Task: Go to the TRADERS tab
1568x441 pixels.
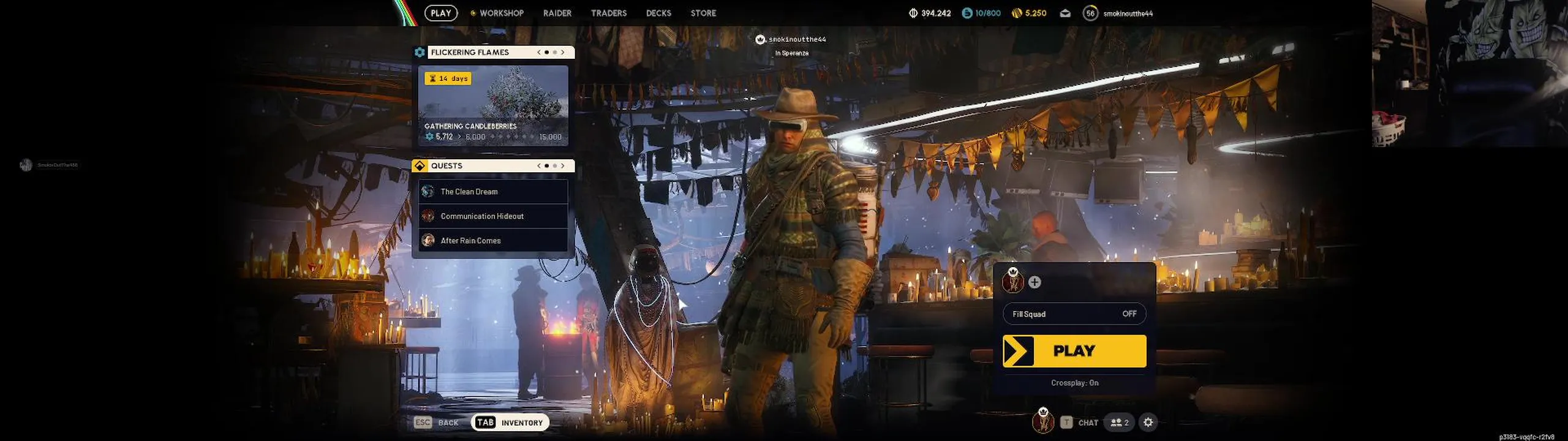Action: 608,13
